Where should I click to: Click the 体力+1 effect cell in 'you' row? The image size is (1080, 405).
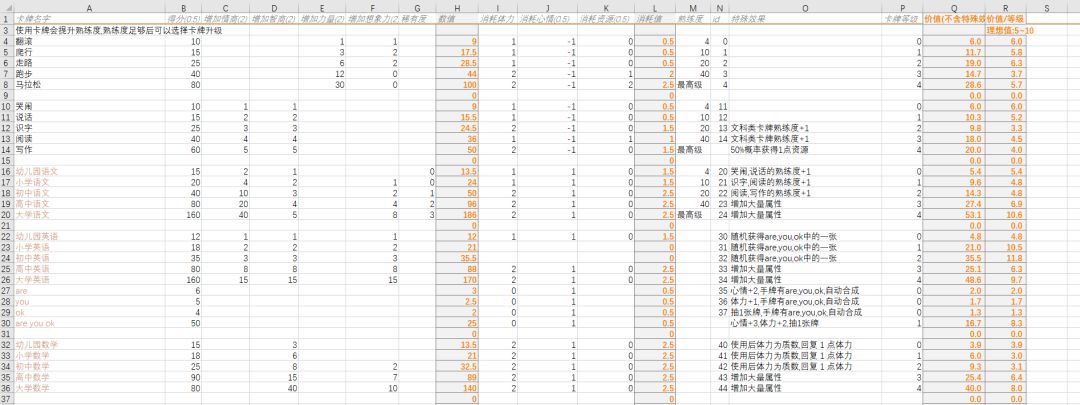pyautogui.click(x=805, y=301)
